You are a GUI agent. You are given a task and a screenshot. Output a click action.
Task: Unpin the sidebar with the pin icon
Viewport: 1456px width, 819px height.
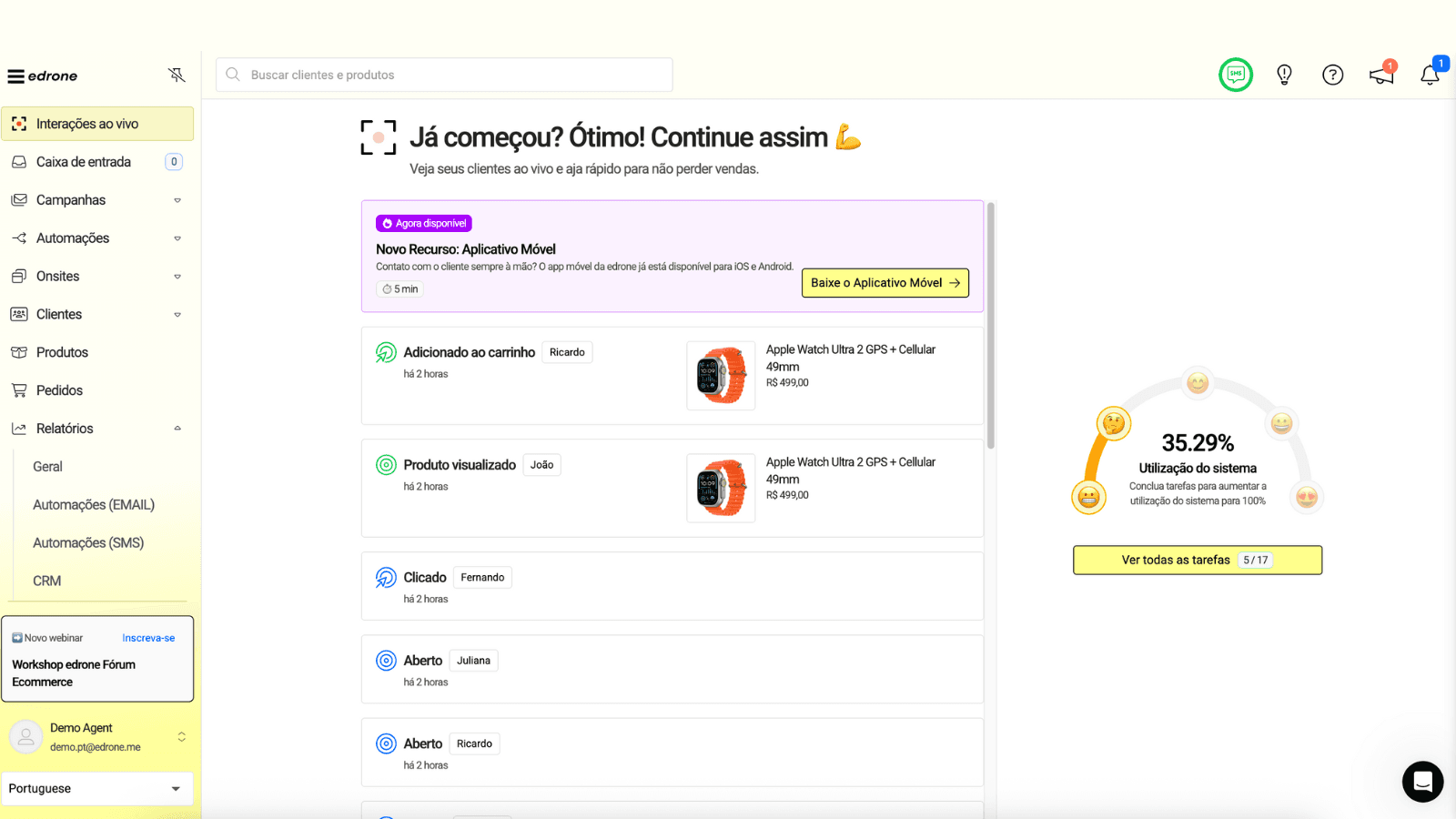(x=177, y=75)
